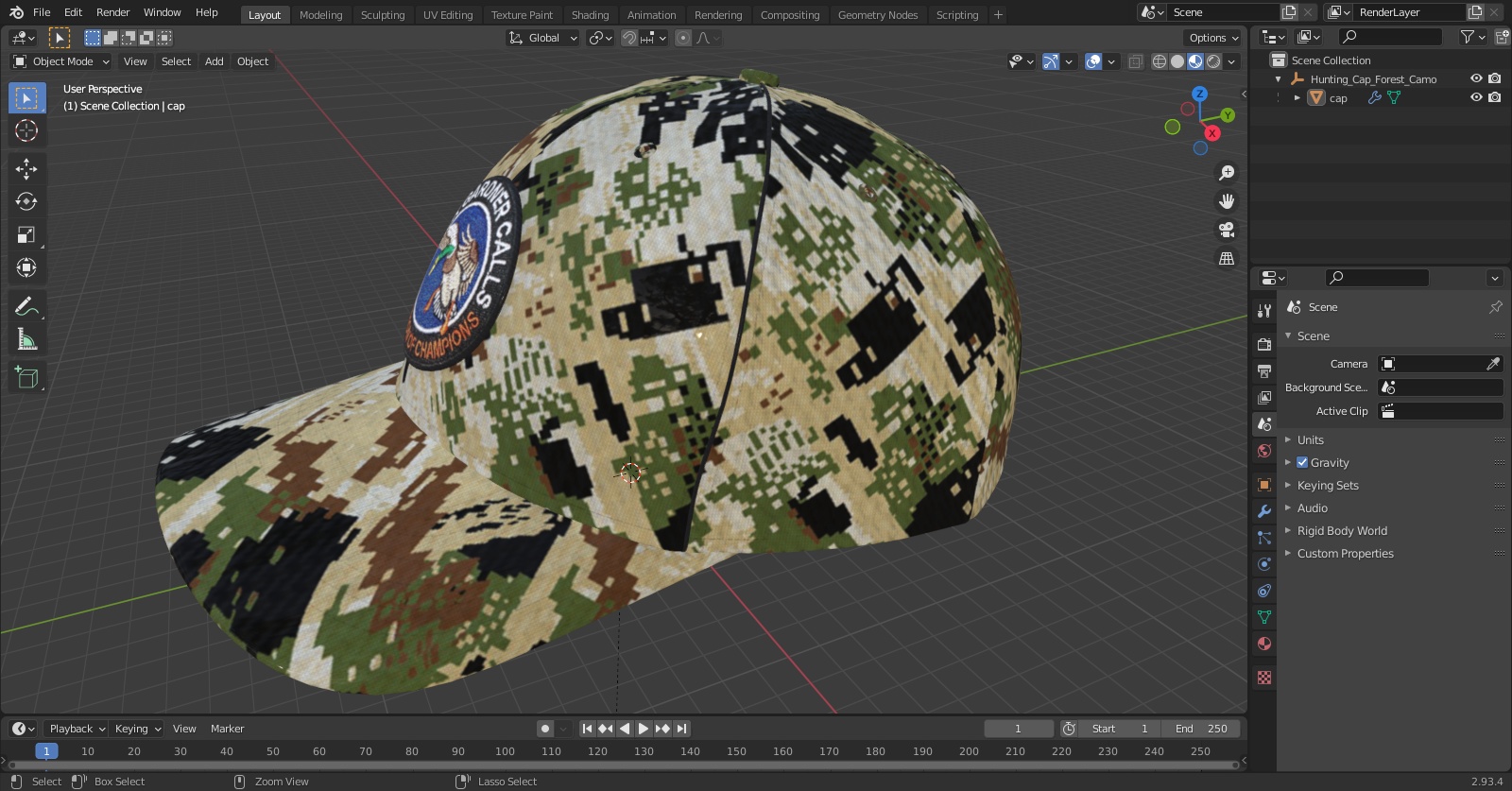The image size is (1512, 791).
Task: Switch to rendered viewport shading
Action: [x=1213, y=61]
